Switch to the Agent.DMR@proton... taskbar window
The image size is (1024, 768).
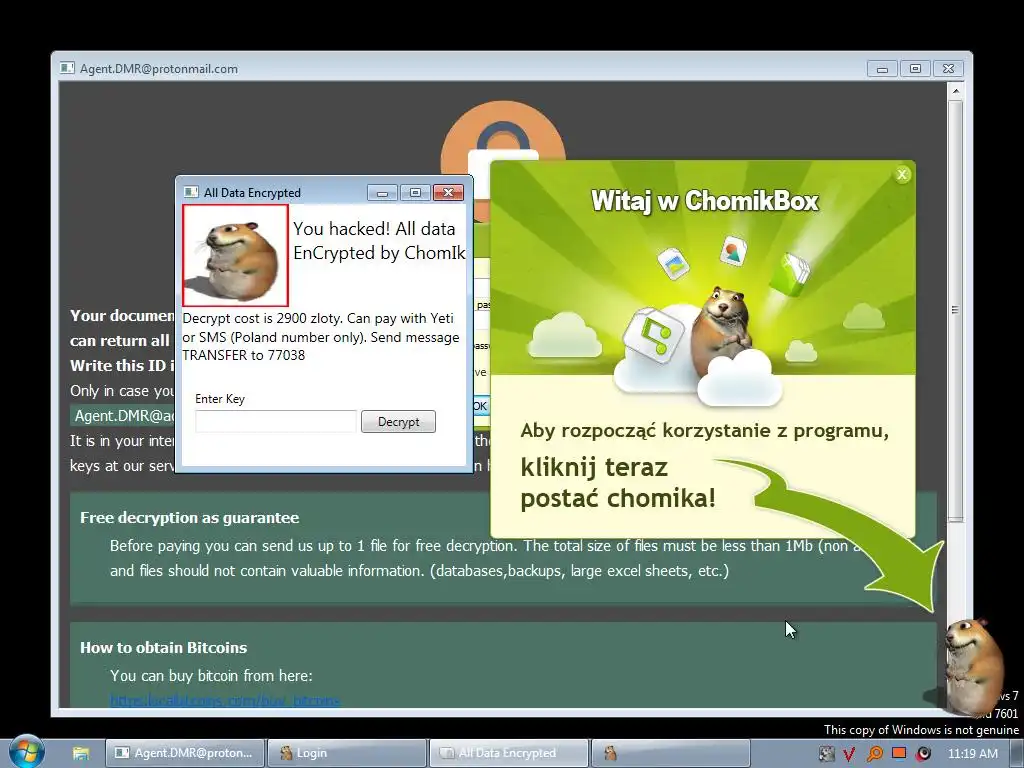point(185,753)
